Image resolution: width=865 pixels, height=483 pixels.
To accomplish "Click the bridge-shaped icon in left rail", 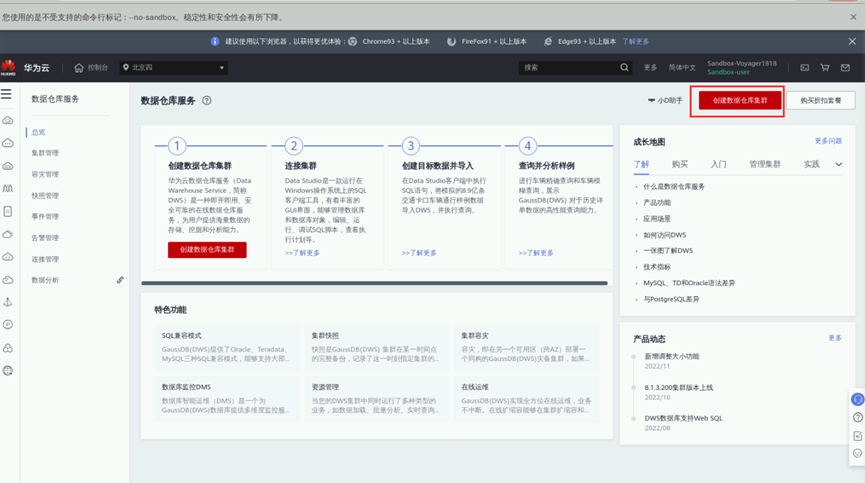I will coord(8,189).
